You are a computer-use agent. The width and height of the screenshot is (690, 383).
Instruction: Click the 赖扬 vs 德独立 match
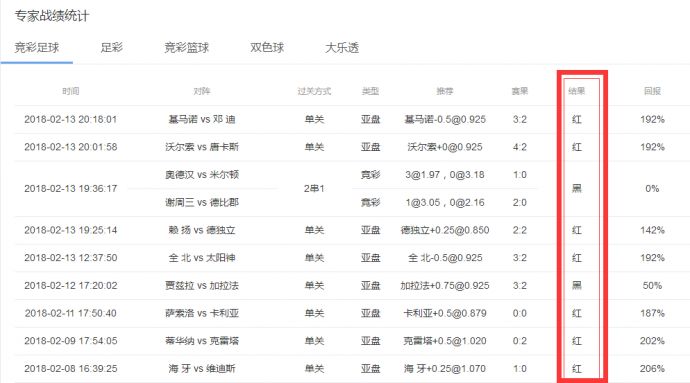202,230
